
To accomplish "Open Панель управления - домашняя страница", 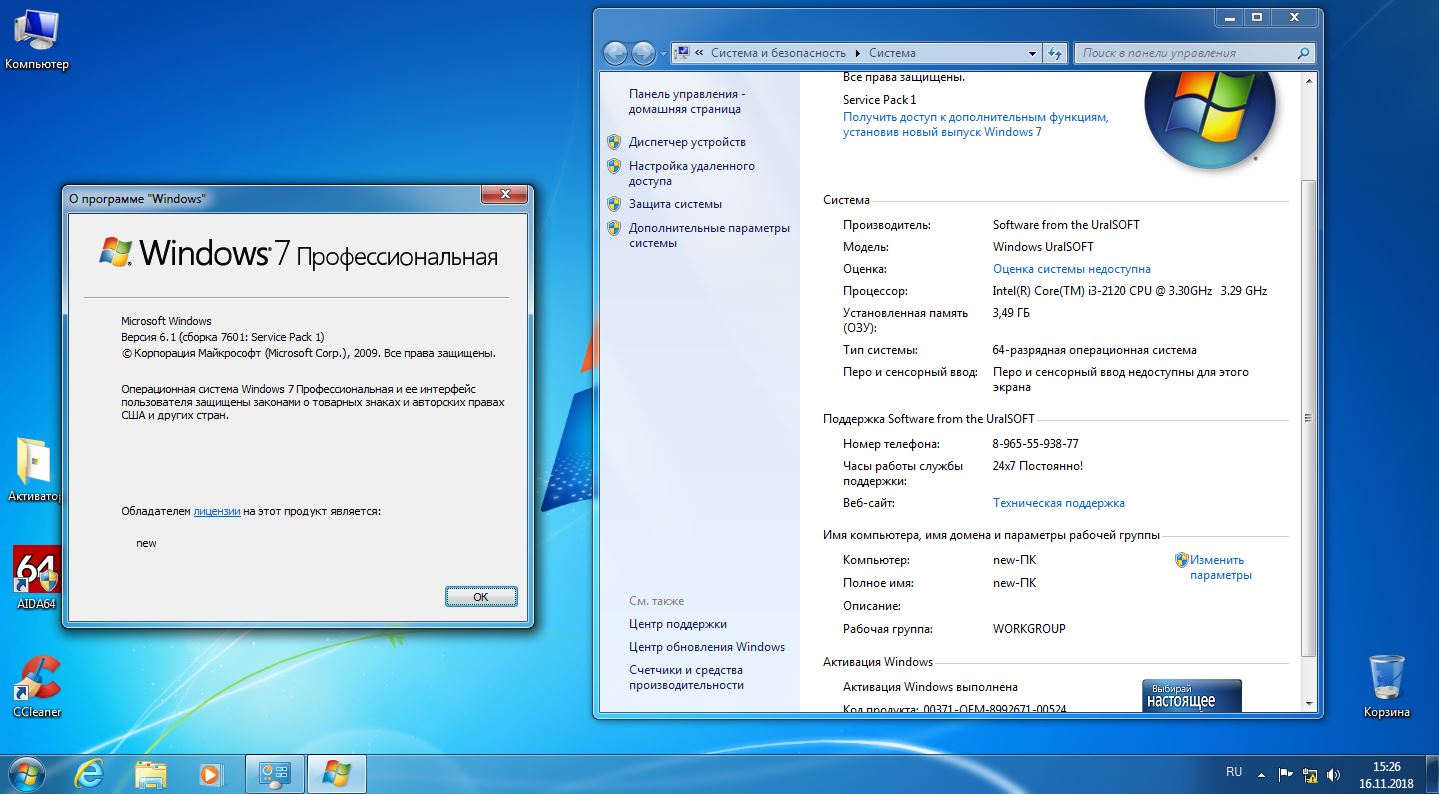I will pos(687,101).
